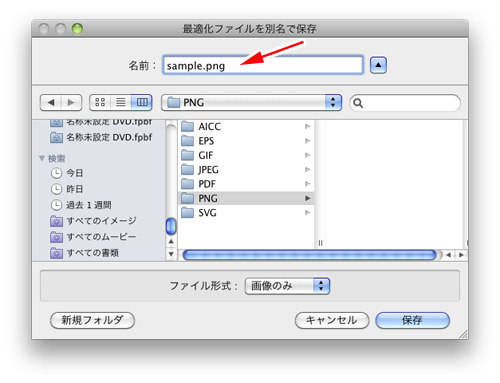Click the sidebar vertical scrollbar thumb
This screenshot has width=500, height=383.
point(171,226)
